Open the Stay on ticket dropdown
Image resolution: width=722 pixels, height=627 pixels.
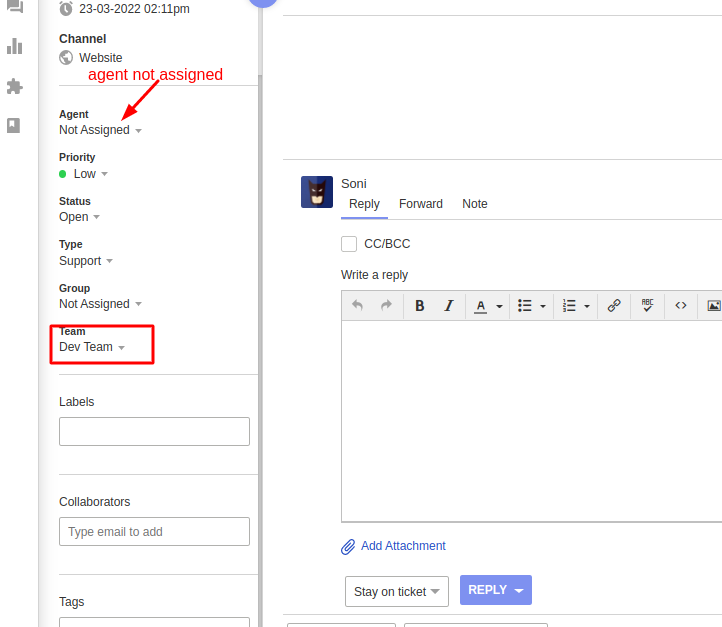[397, 592]
